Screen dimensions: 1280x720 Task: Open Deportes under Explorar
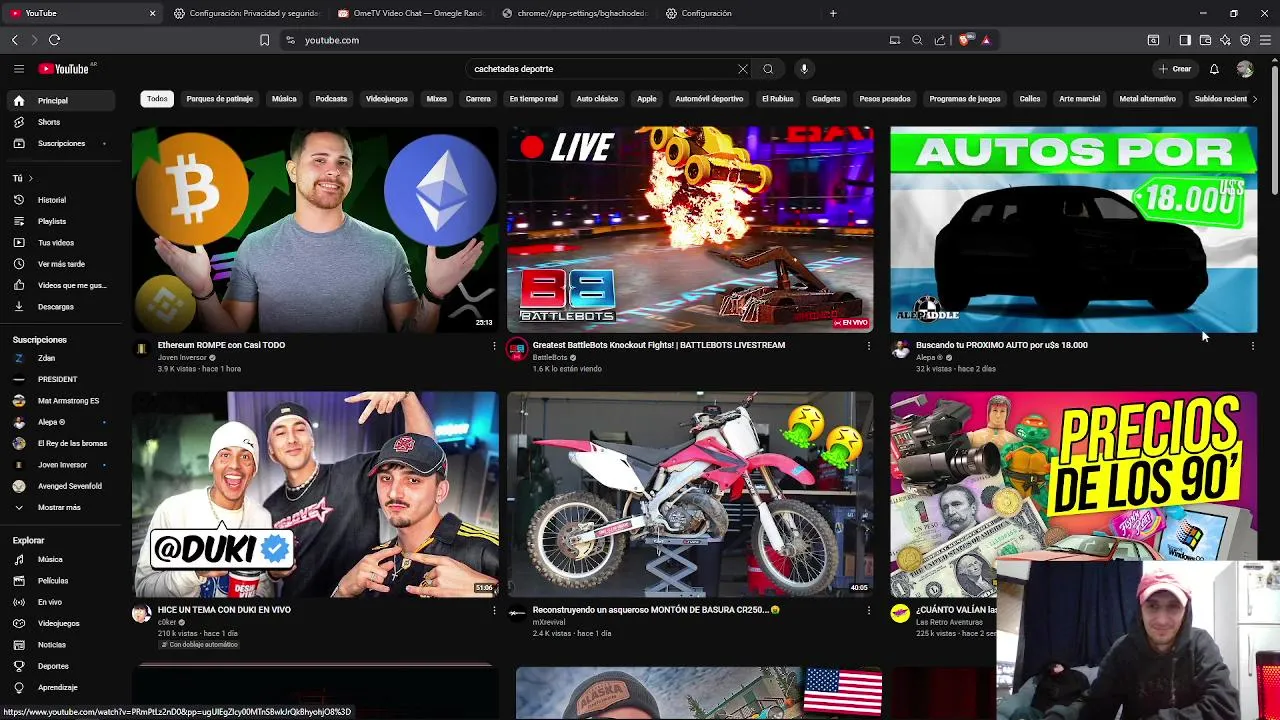[60, 666]
